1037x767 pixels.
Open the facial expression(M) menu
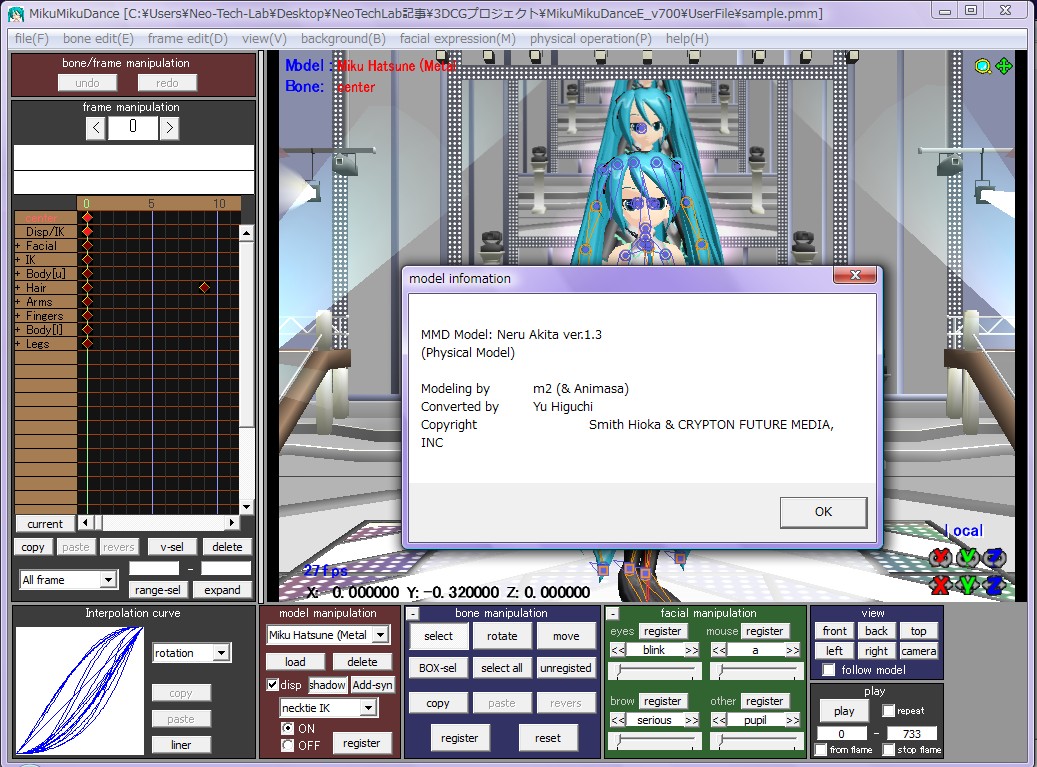point(457,38)
